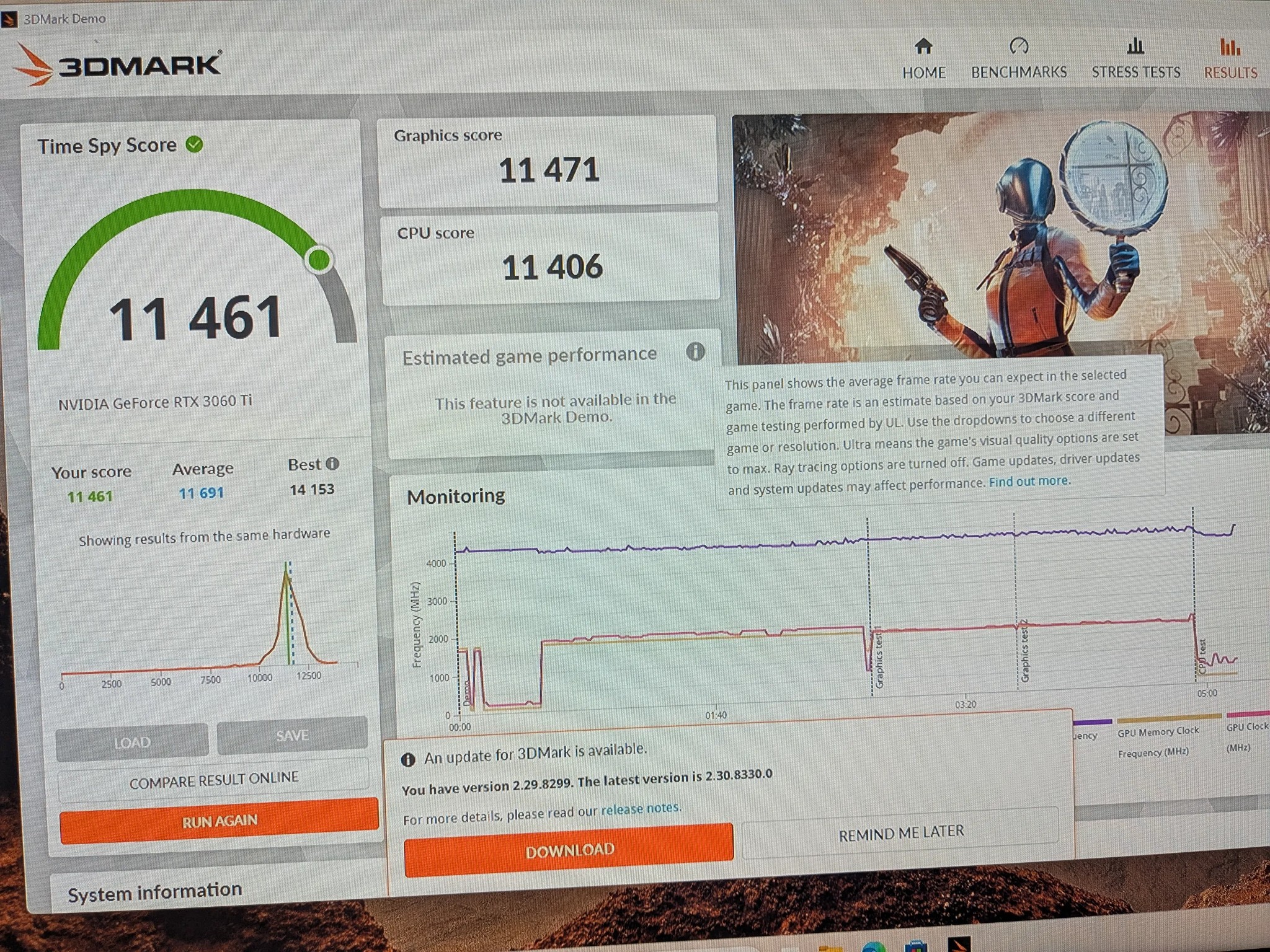Click the info icon next to Best
The width and height of the screenshot is (1270, 952).
pyautogui.click(x=332, y=464)
